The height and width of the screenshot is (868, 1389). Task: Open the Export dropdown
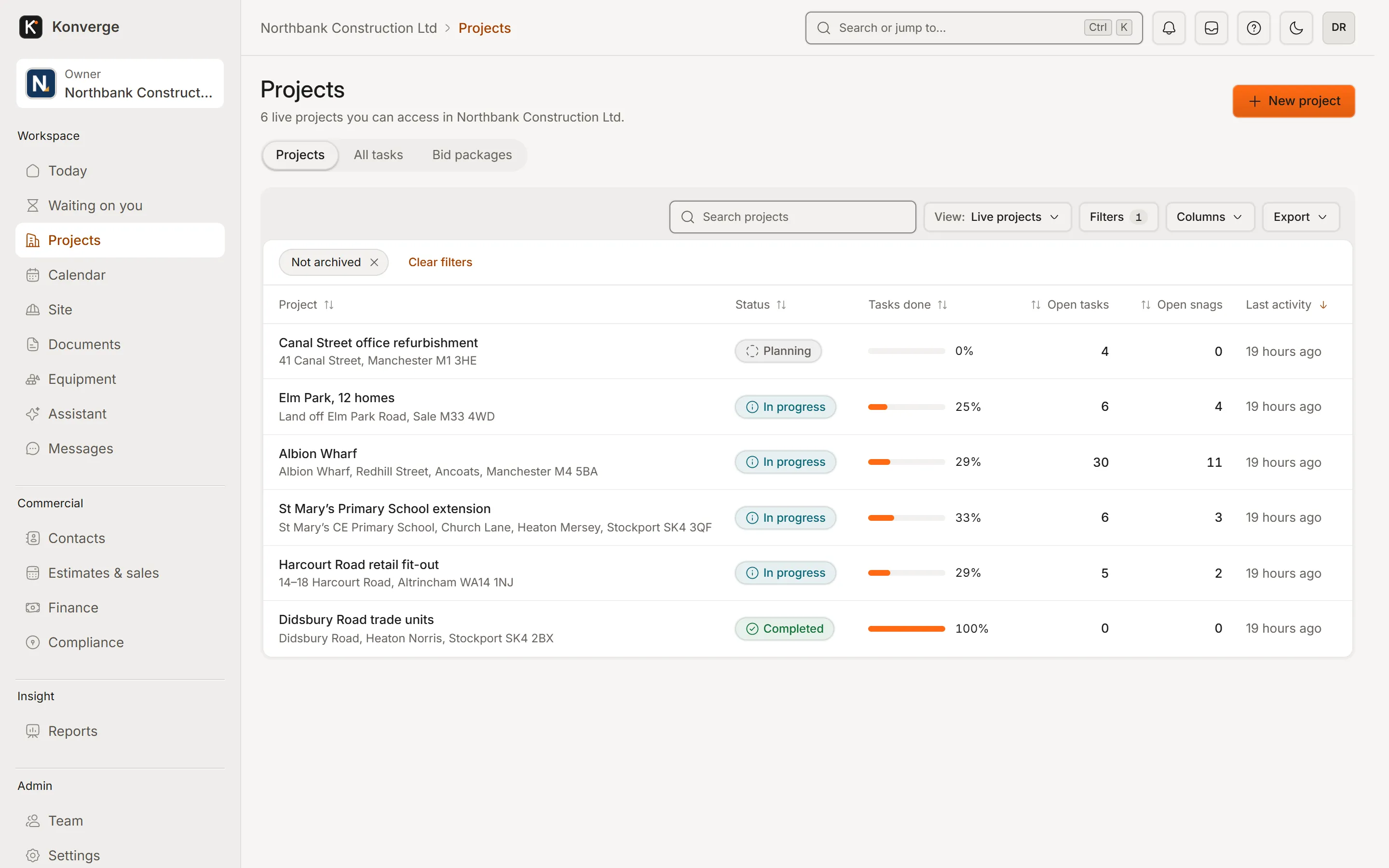(x=1300, y=217)
